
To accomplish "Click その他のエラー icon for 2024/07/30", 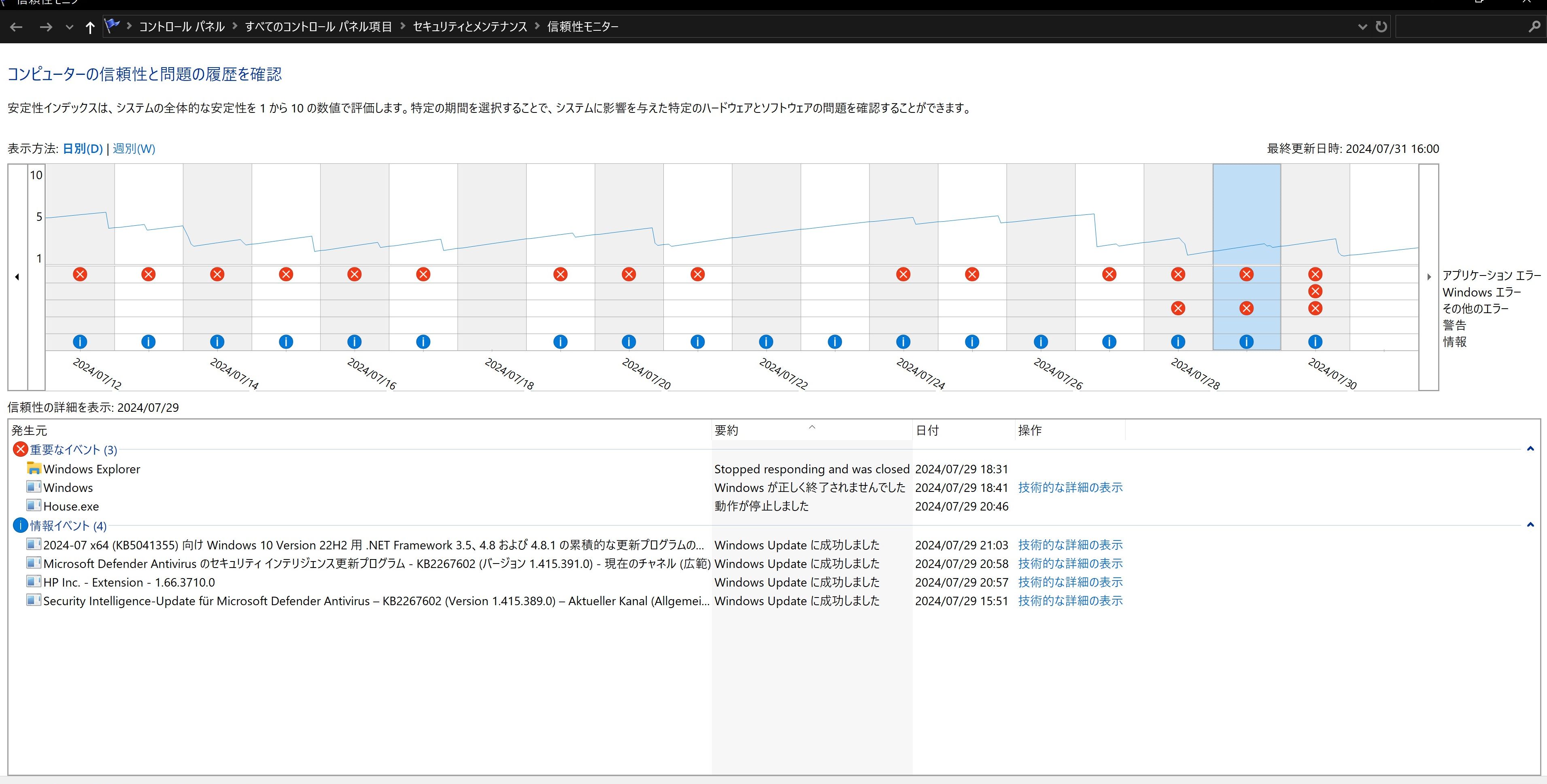I will (1315, 308).
